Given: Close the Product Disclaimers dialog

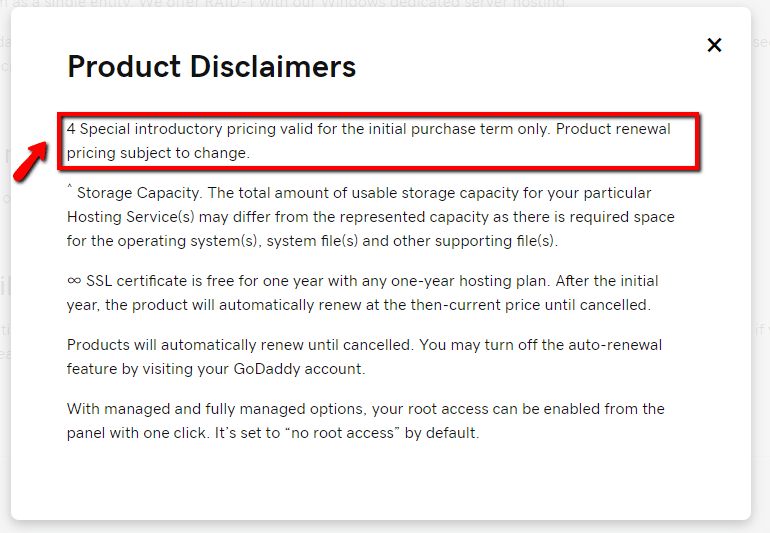Looking at the screenshot, I should tap(714, 45).
